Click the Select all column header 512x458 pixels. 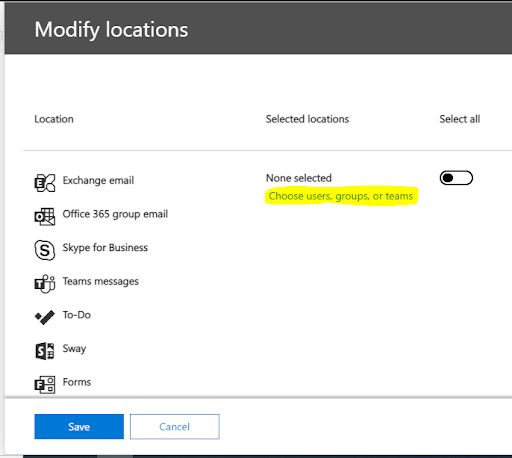click(460, 119)
